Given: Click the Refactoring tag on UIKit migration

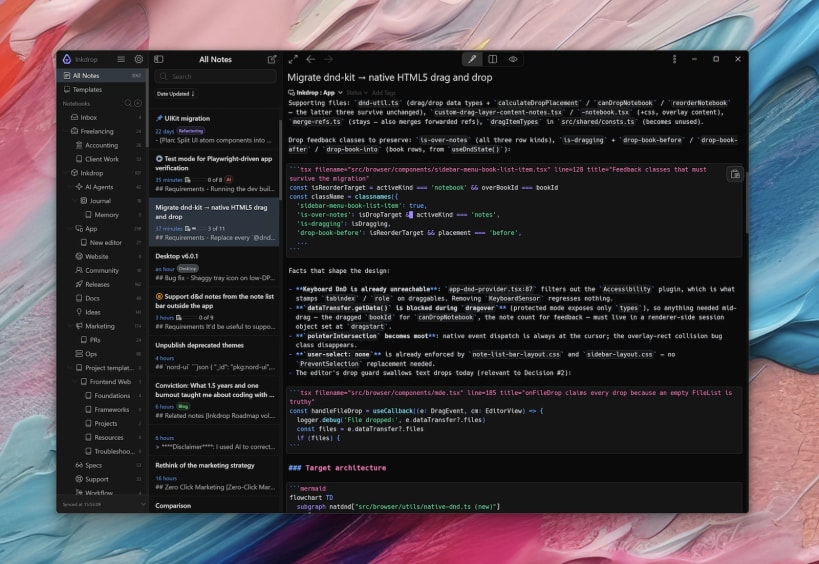Looking at the screenshot, I should click(x=191, y=131).
